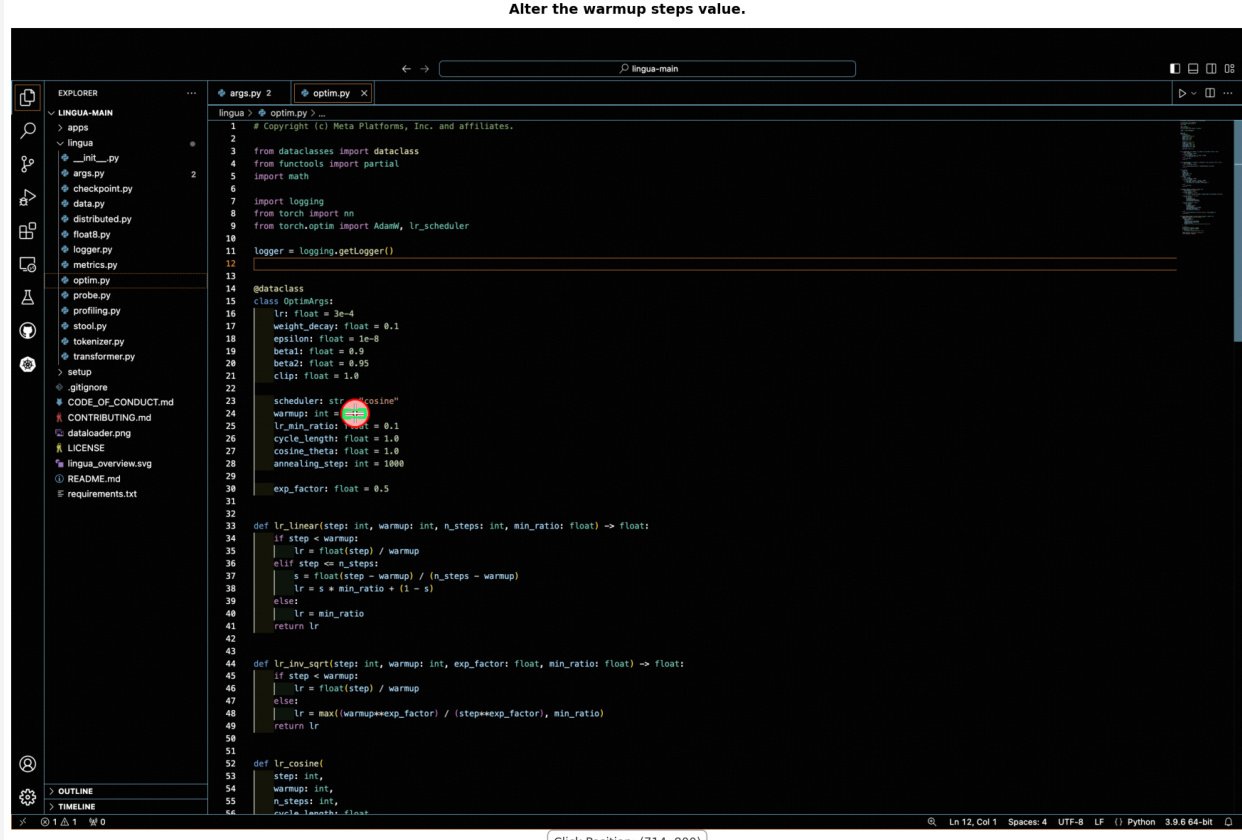Expand the apps folder

click(78, 128)
